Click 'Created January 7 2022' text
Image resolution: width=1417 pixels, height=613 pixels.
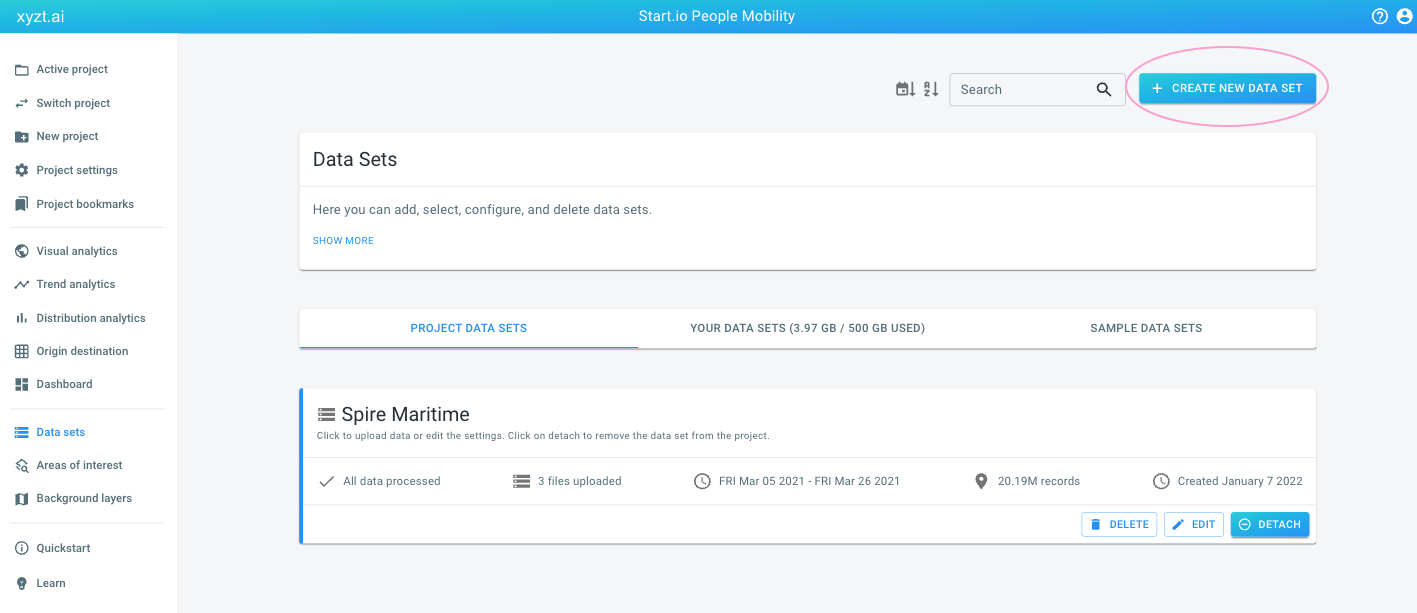click(1240, 481)
